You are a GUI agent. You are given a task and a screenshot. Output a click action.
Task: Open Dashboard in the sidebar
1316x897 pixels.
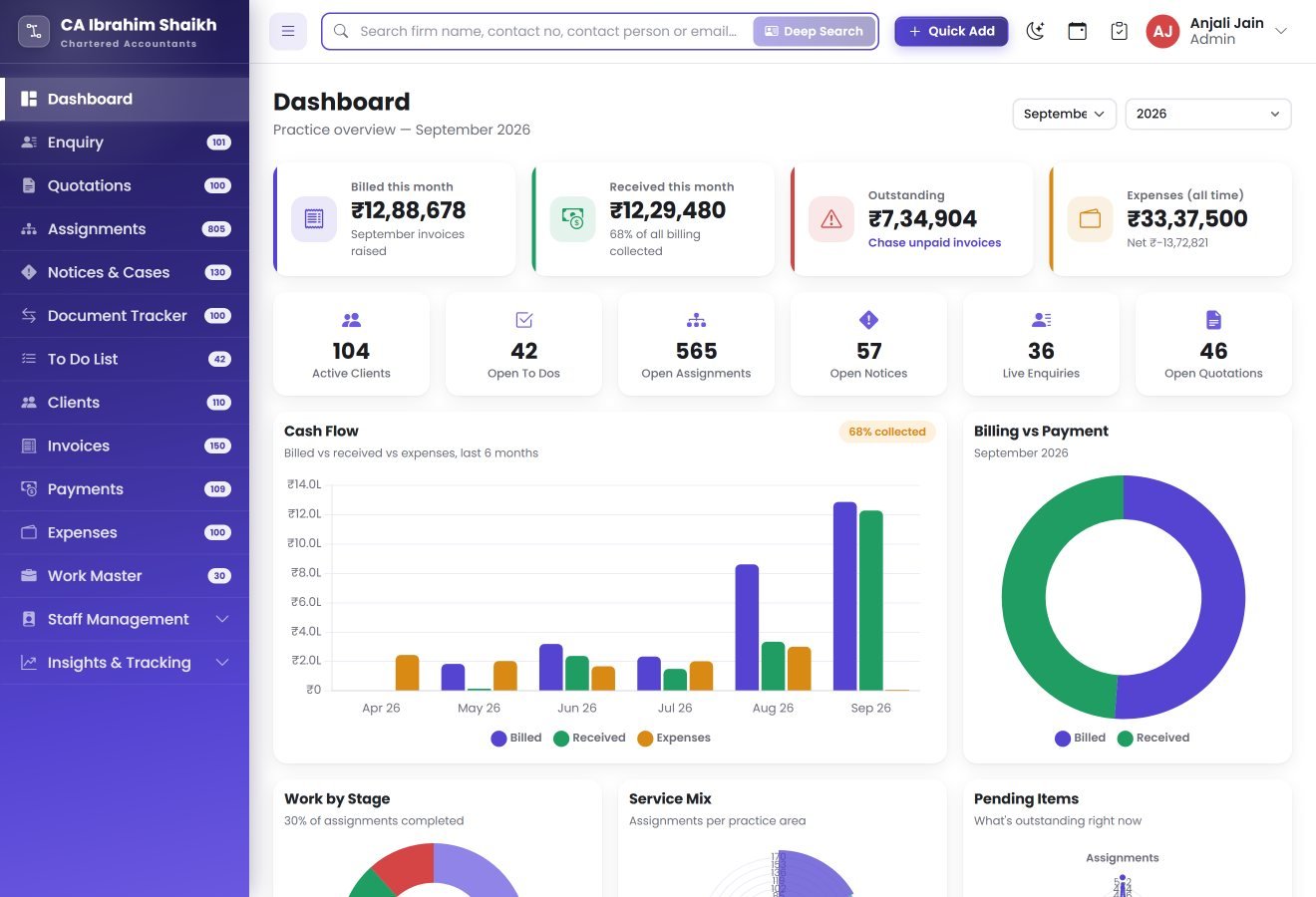tap(125, 99)
